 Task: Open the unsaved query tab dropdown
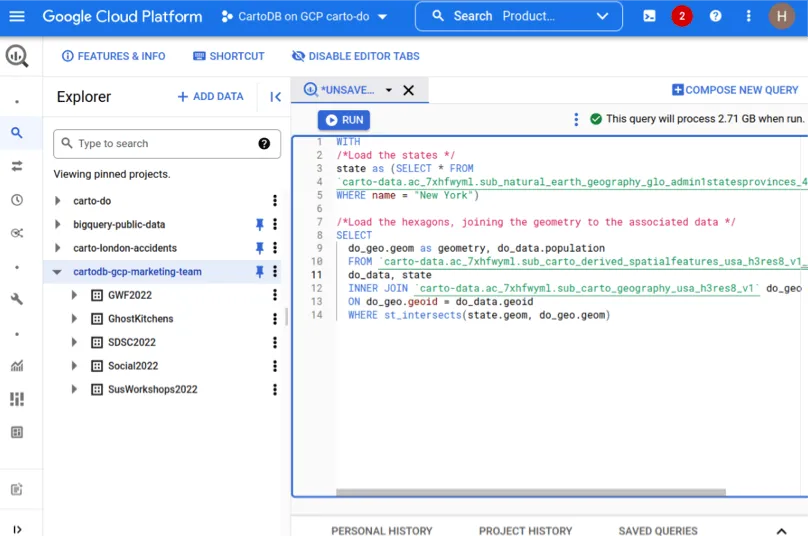[389, 90]
